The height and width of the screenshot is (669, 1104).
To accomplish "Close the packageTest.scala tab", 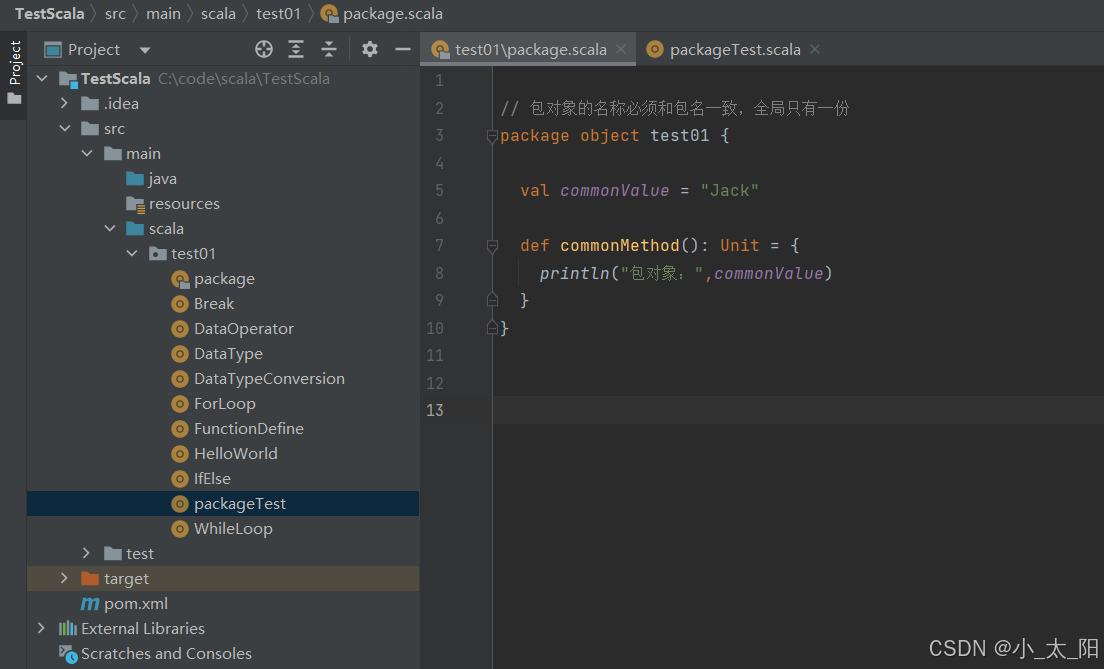I will click(815, 49).
